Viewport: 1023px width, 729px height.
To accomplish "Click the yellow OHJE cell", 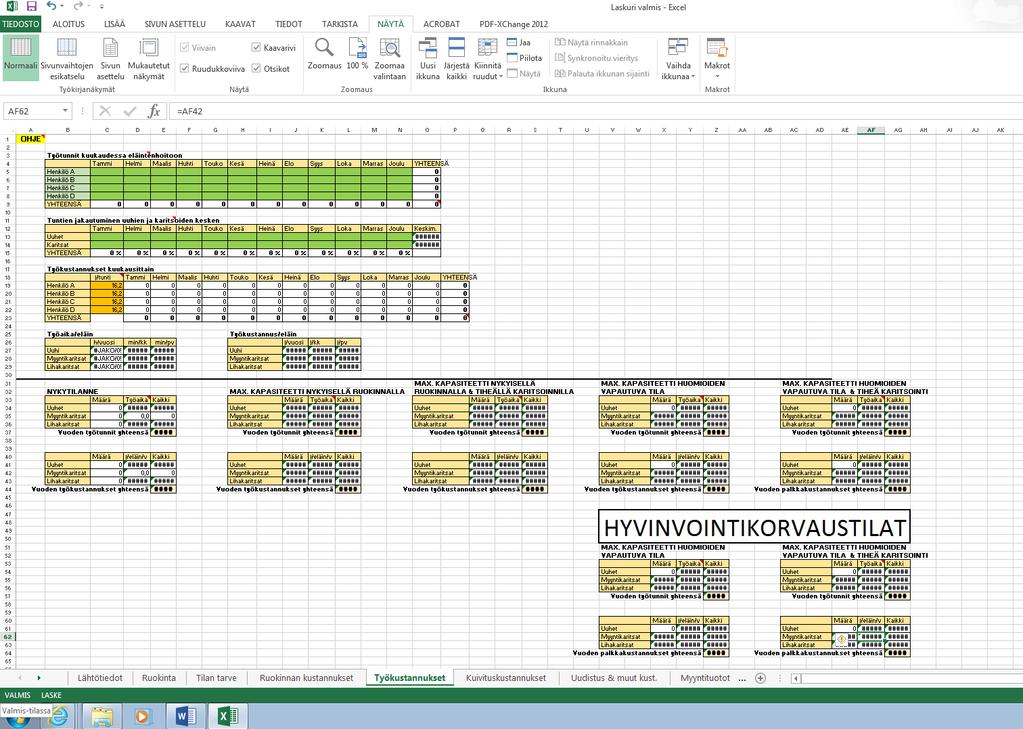I will pyautogui.click(x=30, y=138).
